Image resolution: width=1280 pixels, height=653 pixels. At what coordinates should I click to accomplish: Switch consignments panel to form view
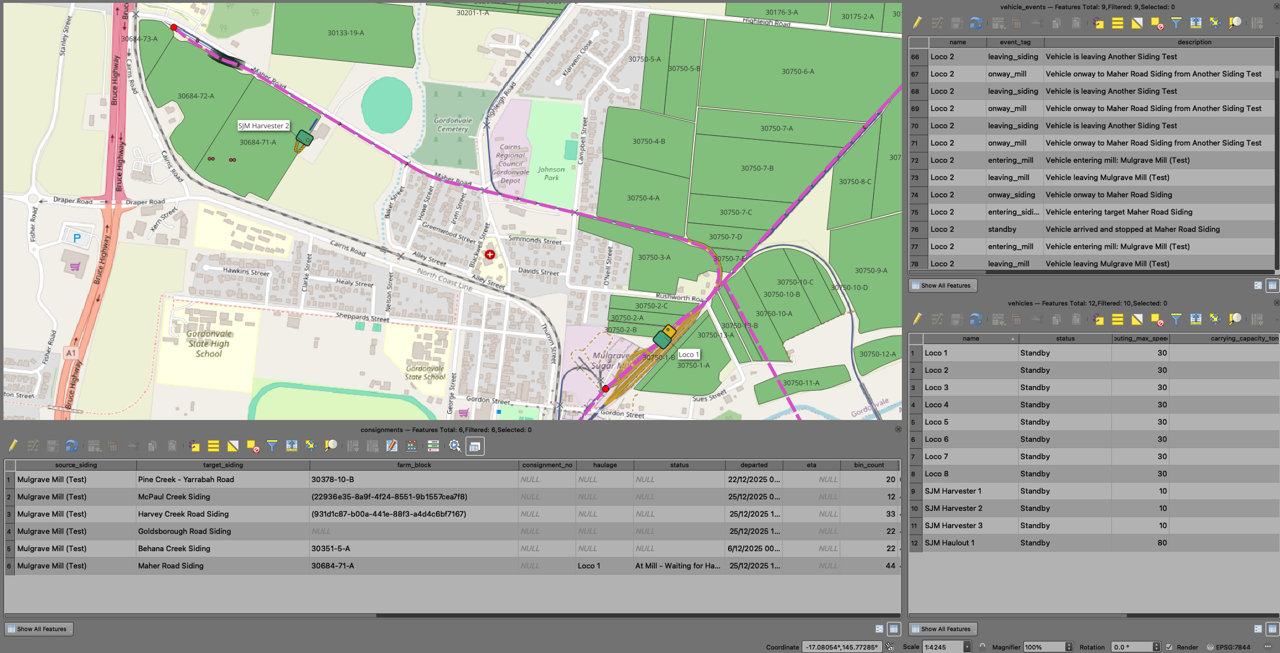pyautogui.click(x=879, y=629)
